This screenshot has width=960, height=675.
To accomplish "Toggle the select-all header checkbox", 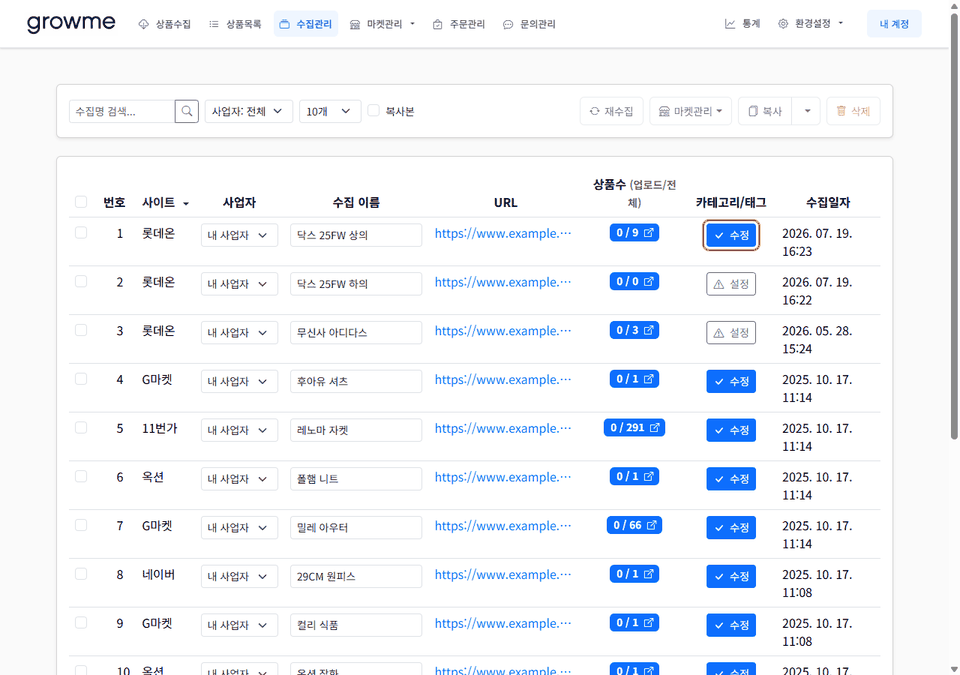I will point(81,202).
